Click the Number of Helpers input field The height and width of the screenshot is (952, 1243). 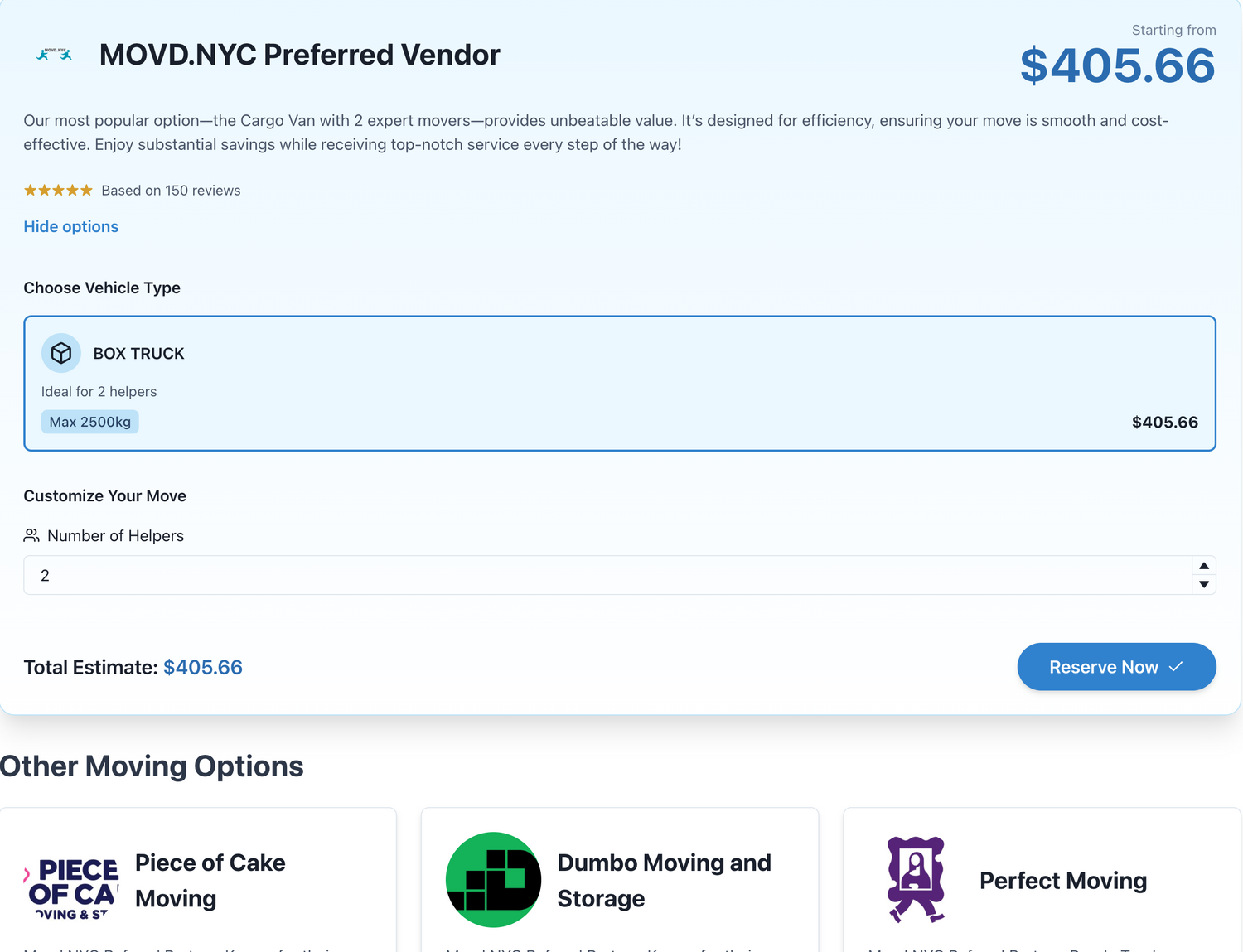click(607, 576)
